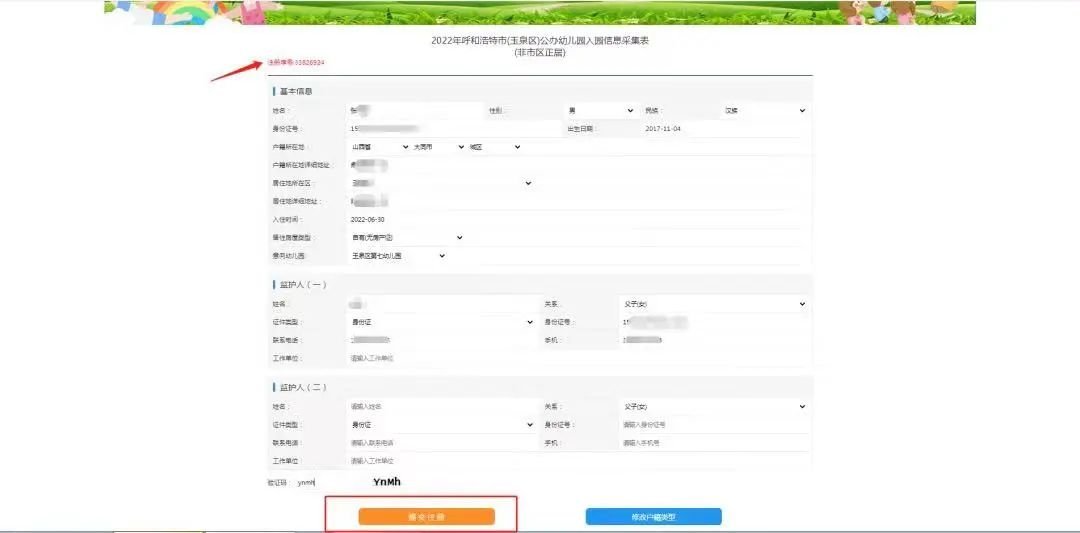Viewport: 1080px width, 533px height.
Task: Click the YnMh captcha image to refresh
Action: 387,481
